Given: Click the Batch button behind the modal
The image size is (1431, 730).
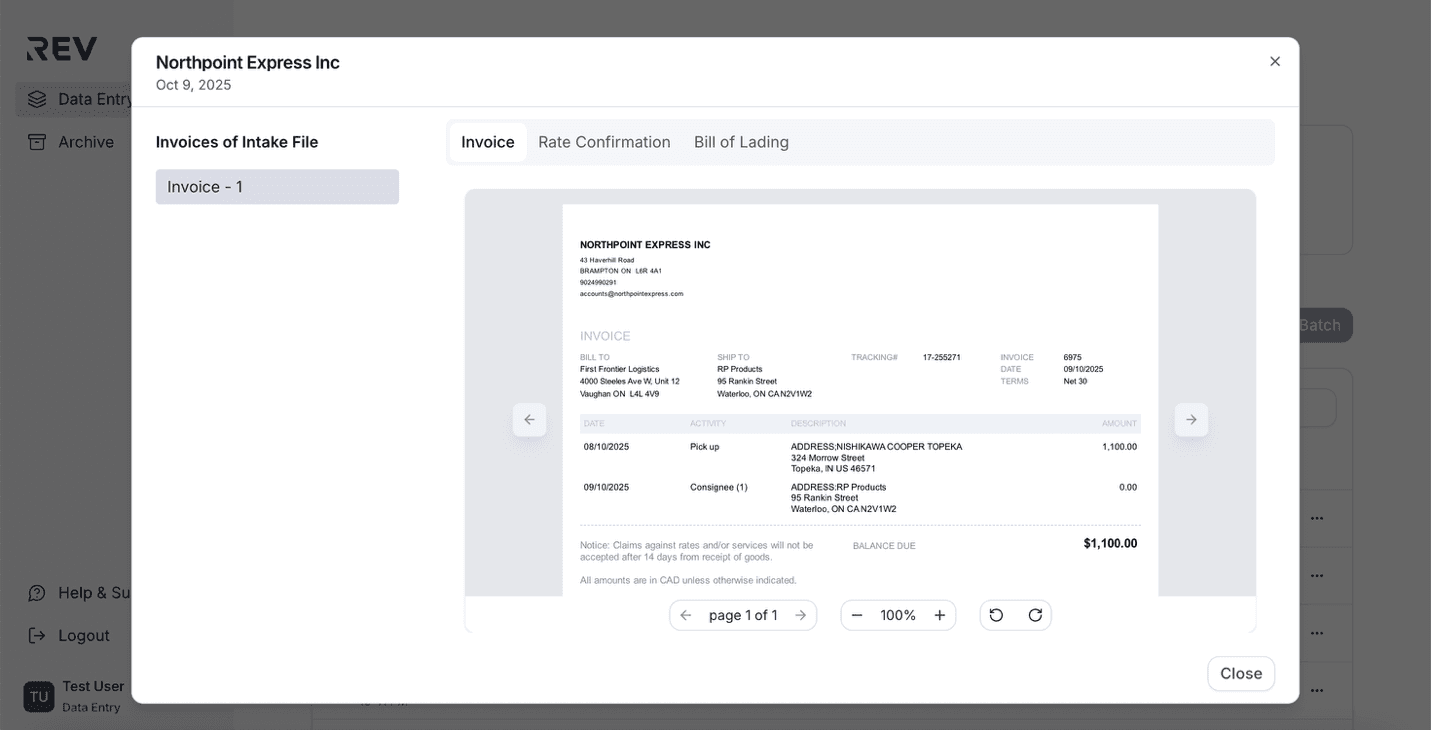Looking at the screenshot, I should coord(1318,324).
